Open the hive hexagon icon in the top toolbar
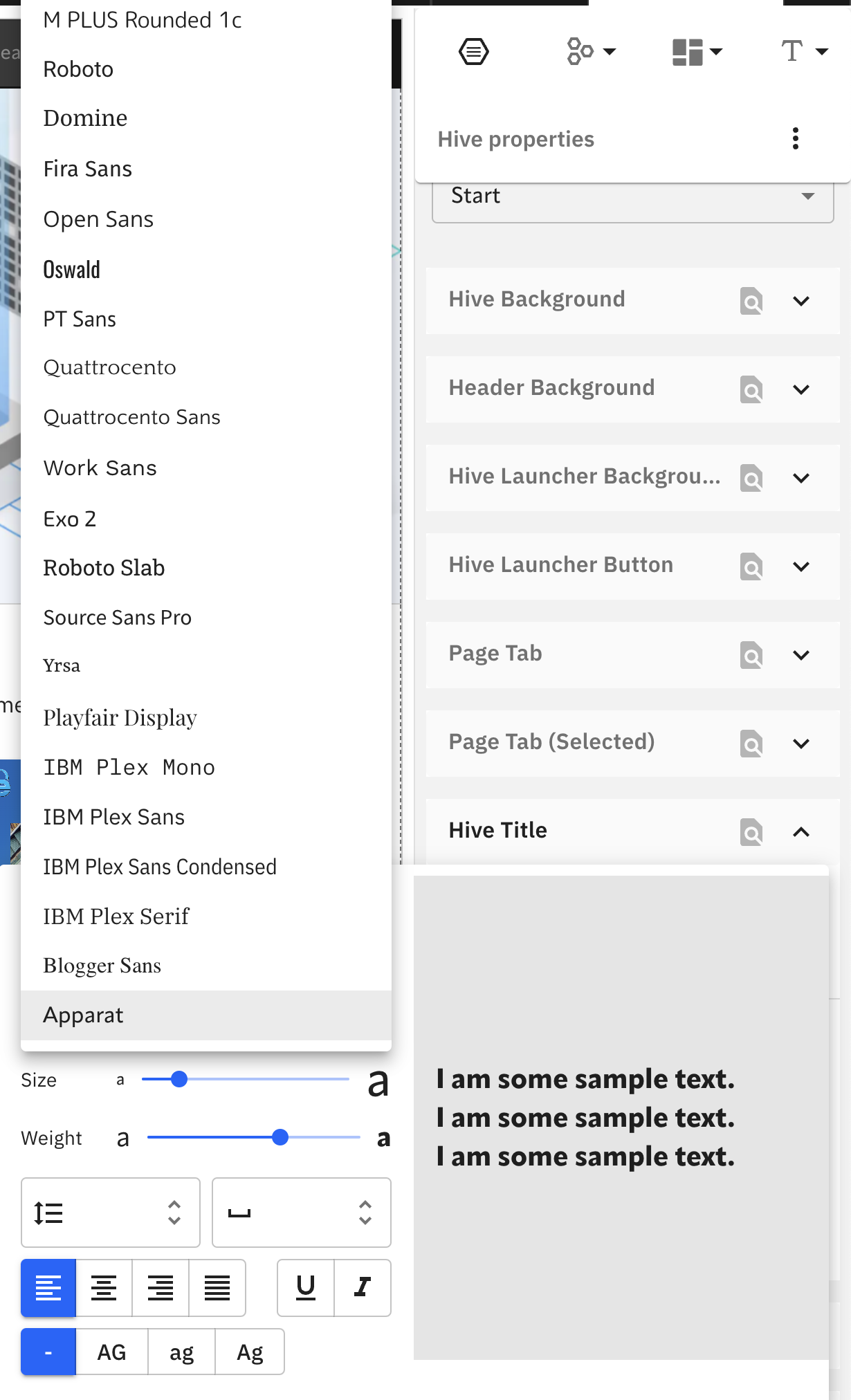 click(x=474, y=51)
